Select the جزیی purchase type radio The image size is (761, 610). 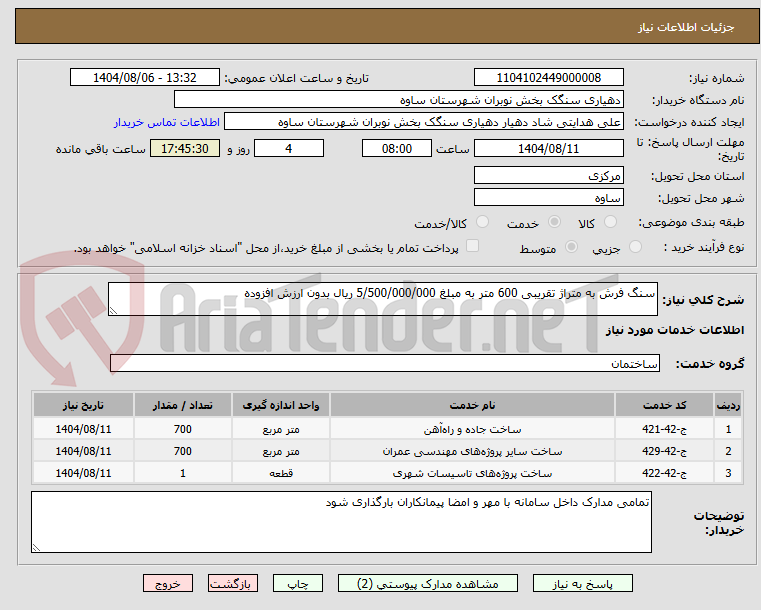coord(635,247)
